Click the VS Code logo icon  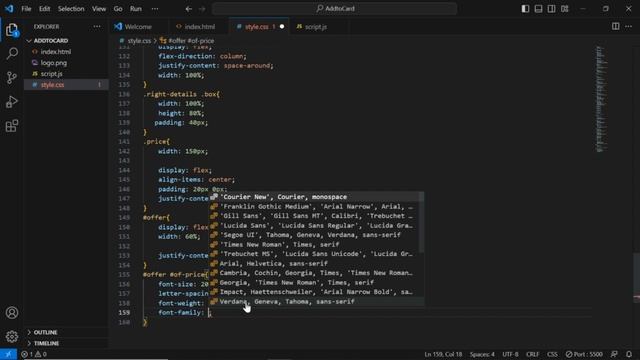[x=9, y=9]
